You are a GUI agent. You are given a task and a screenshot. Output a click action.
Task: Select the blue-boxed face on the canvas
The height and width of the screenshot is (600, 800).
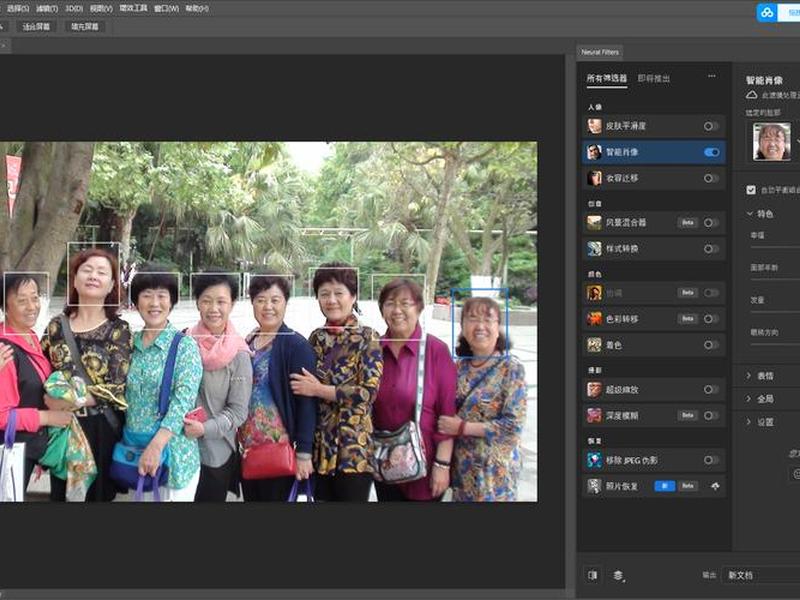pos(480,323)
